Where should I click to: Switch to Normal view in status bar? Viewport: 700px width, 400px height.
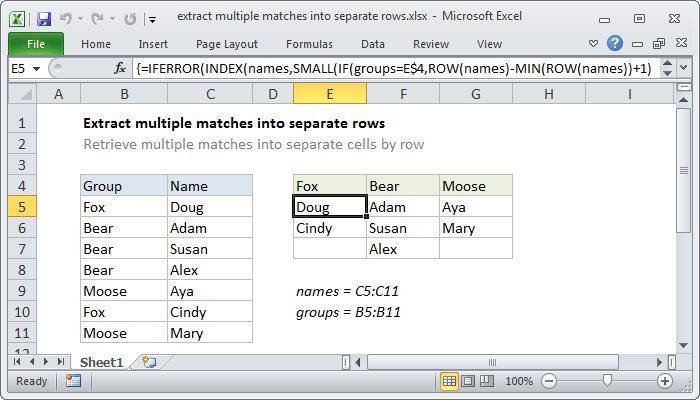click(450, 381)
